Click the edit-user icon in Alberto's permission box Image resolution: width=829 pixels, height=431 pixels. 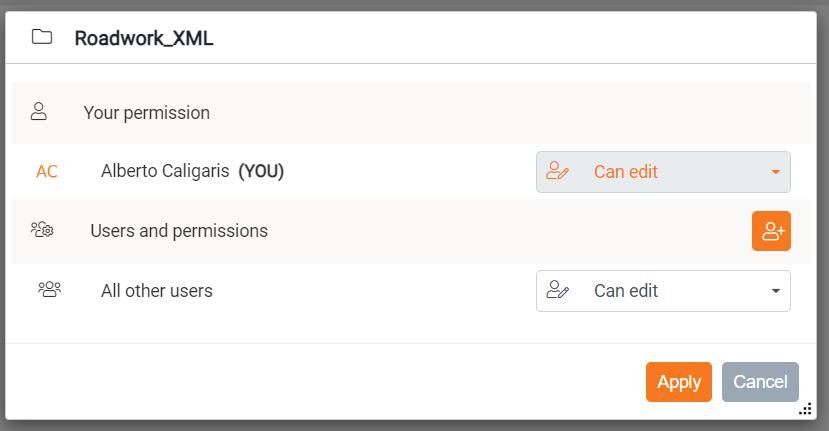click(558, 172)
